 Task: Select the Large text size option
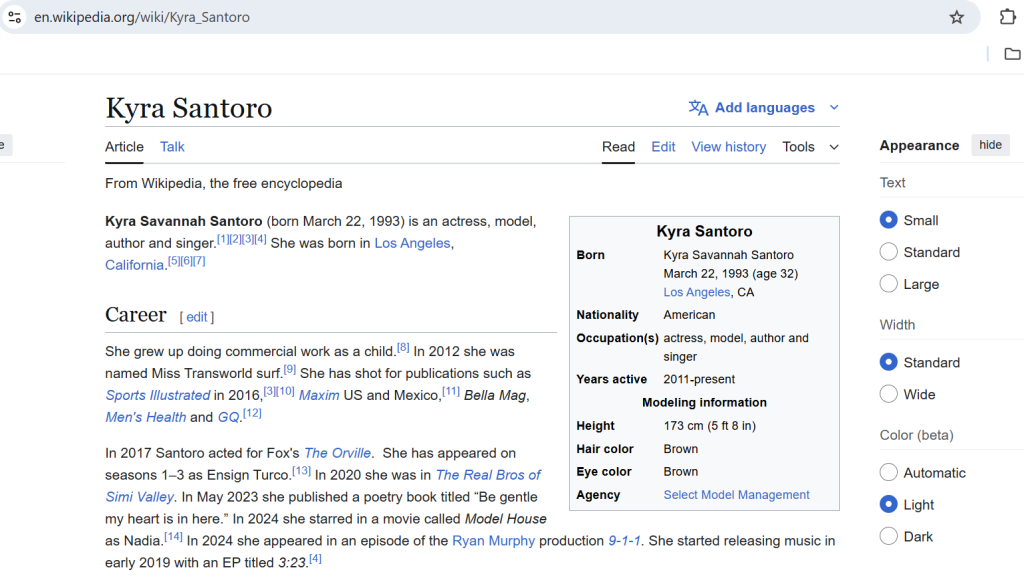click(x=888, y=284)
